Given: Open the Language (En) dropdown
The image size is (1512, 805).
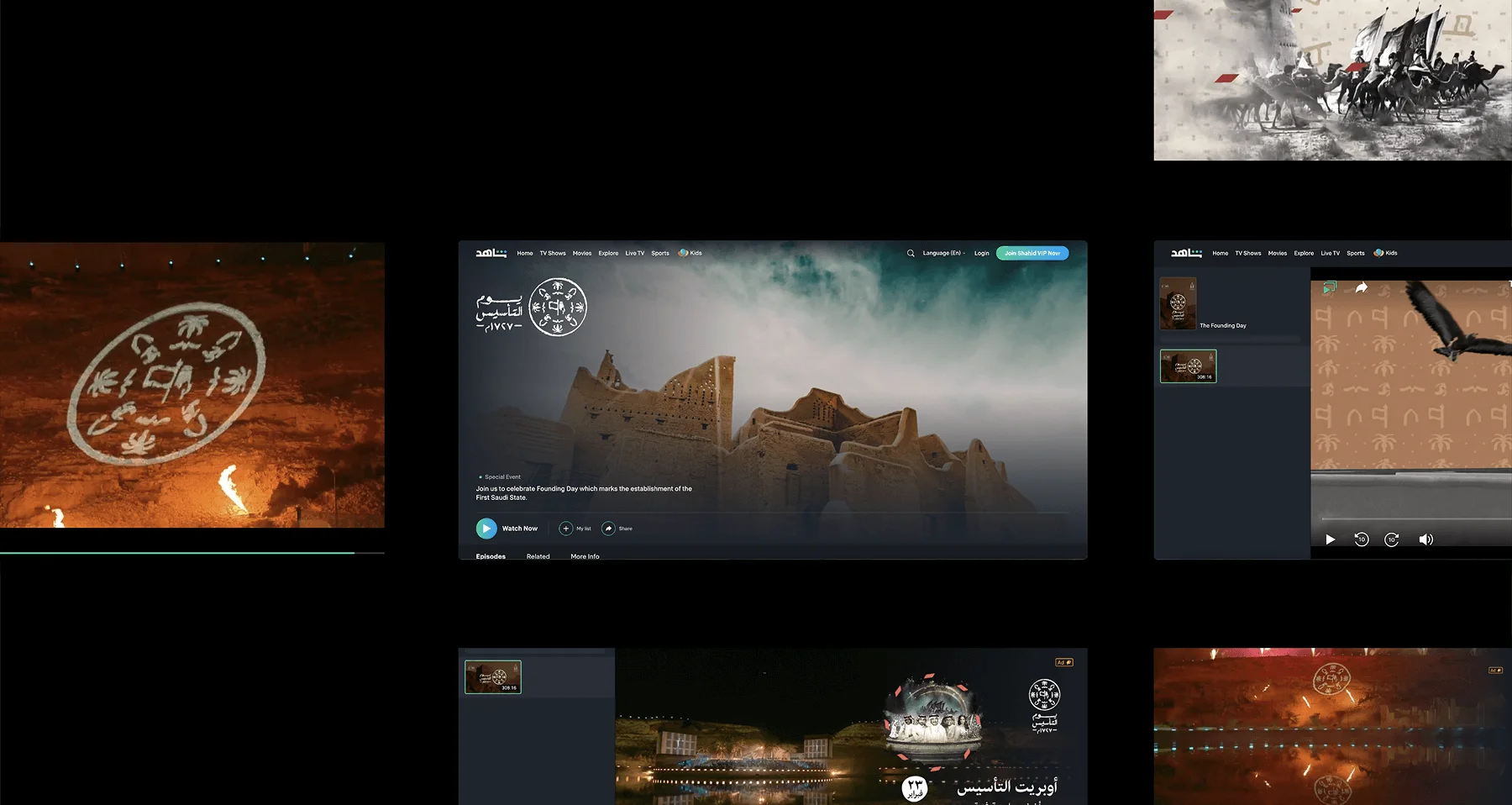Looking at the screenshot, I should (944, 253).
